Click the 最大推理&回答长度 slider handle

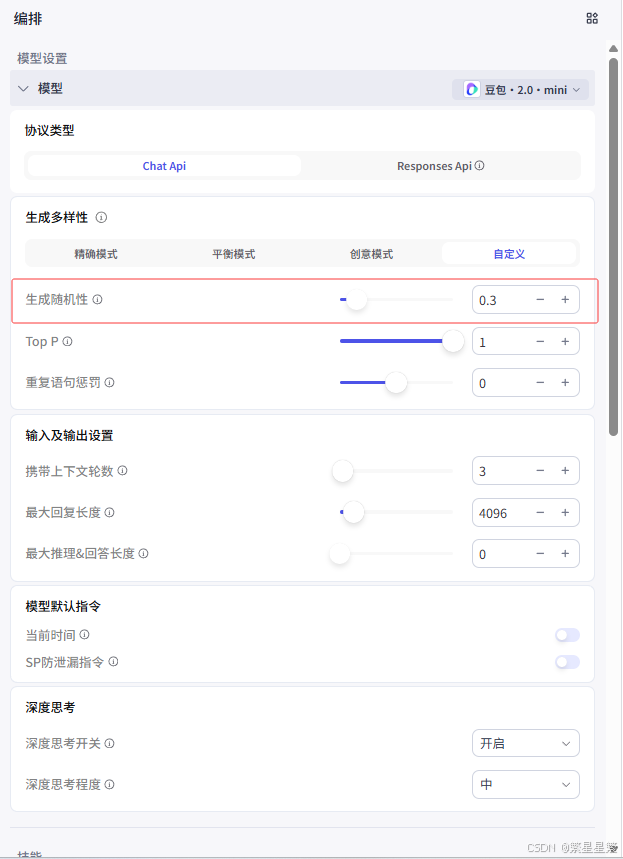point(340,553)
